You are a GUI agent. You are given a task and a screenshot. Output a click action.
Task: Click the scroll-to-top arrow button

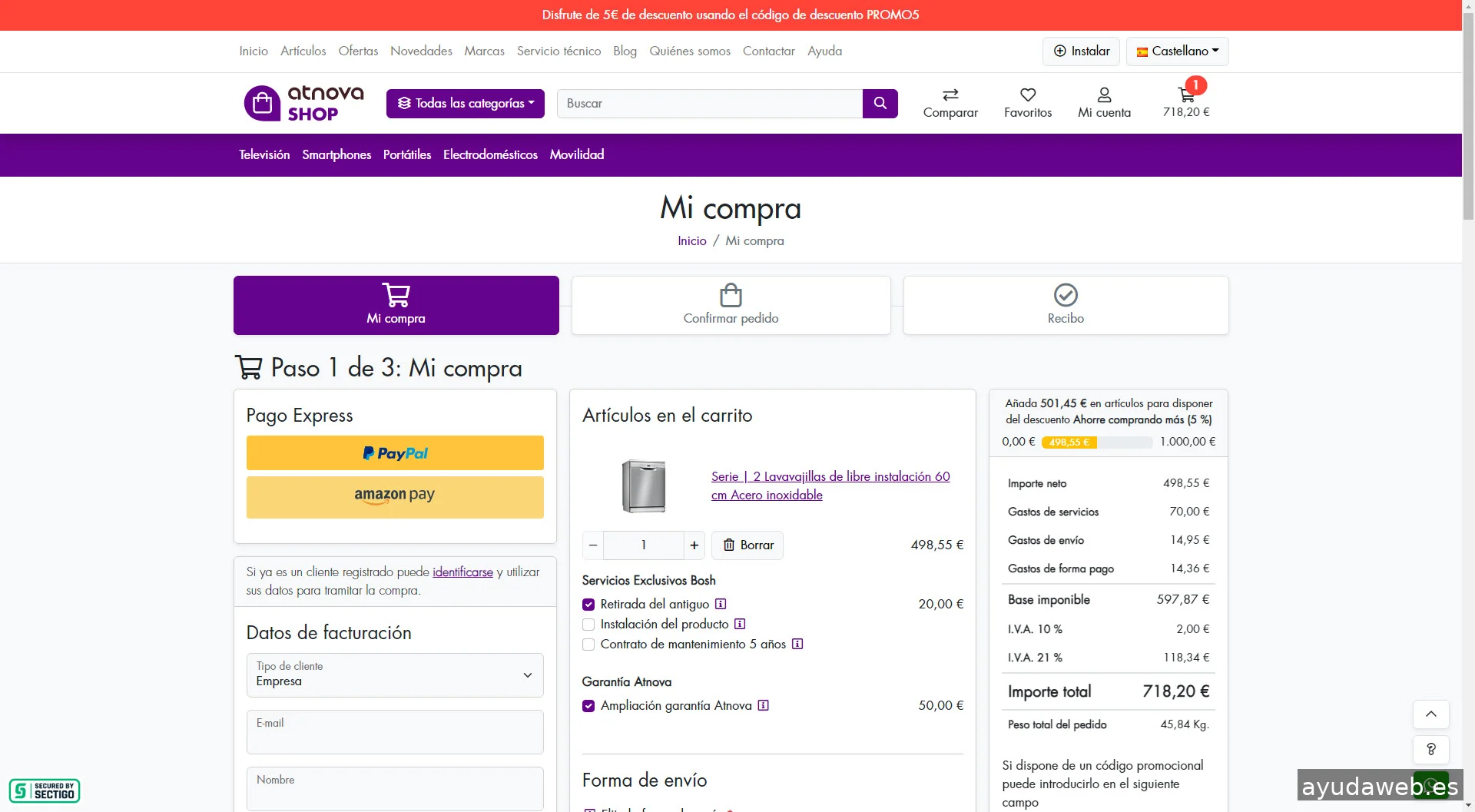pyautogui.click(x=1430, y=714)
